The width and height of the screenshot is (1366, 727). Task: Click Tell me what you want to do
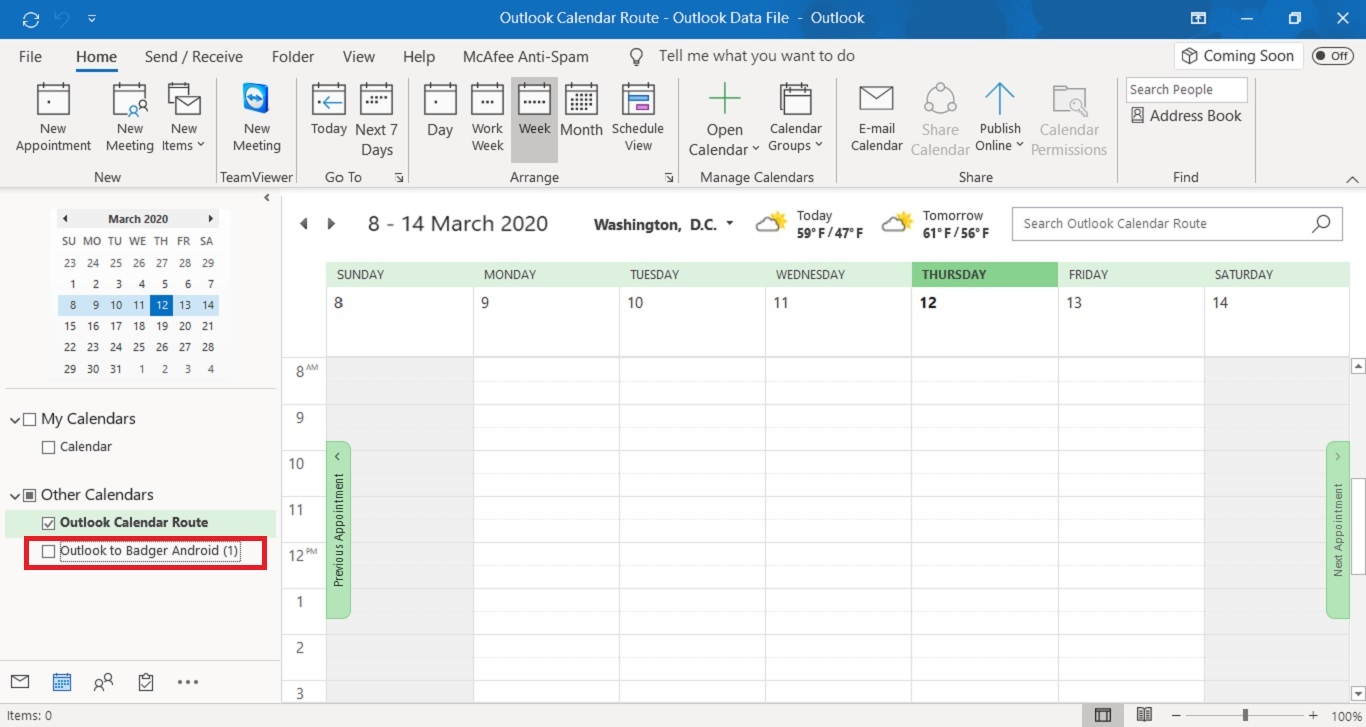742,56
